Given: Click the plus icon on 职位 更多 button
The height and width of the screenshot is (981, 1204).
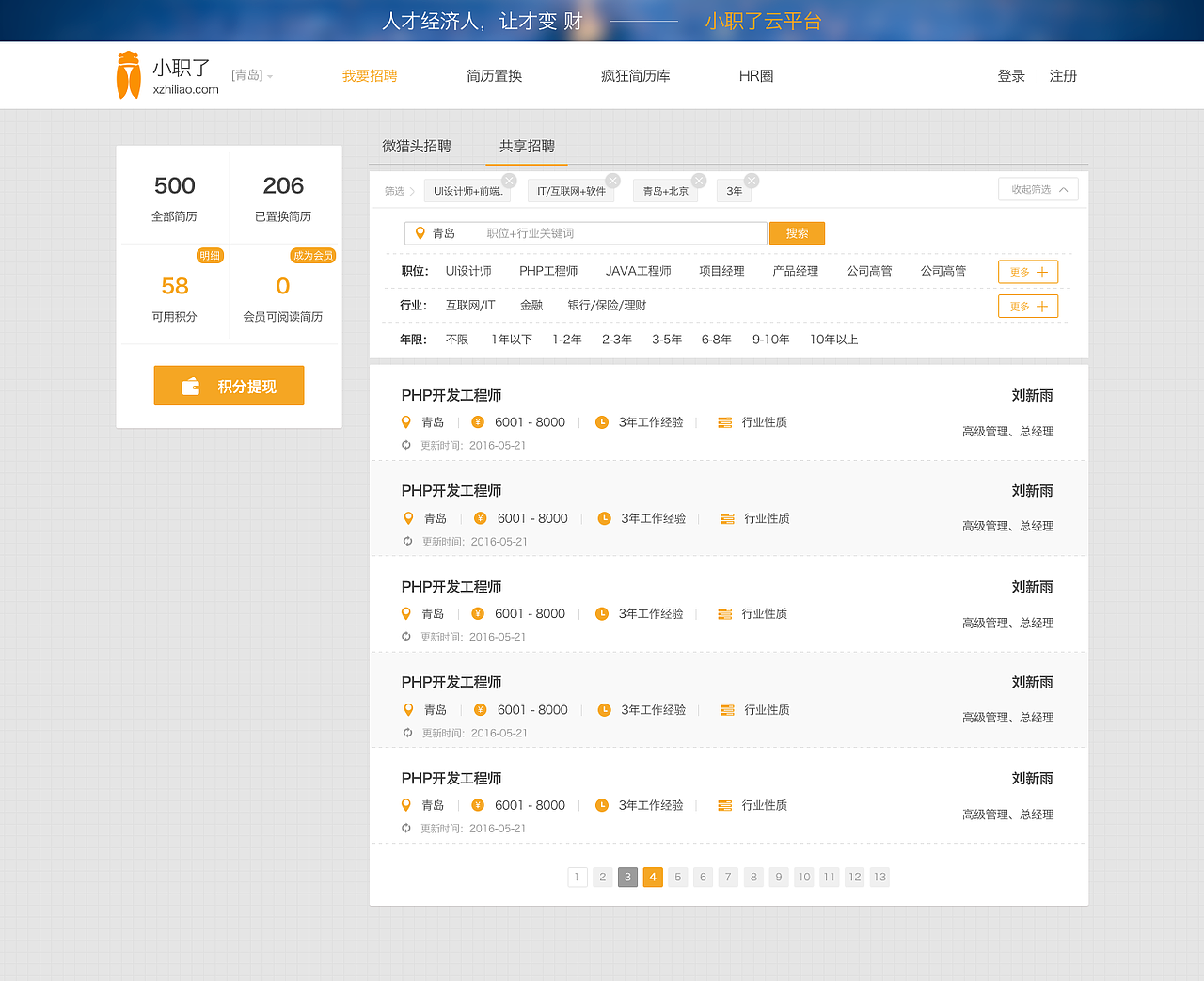Looking at the screenshot, I should coord(1042,272).
